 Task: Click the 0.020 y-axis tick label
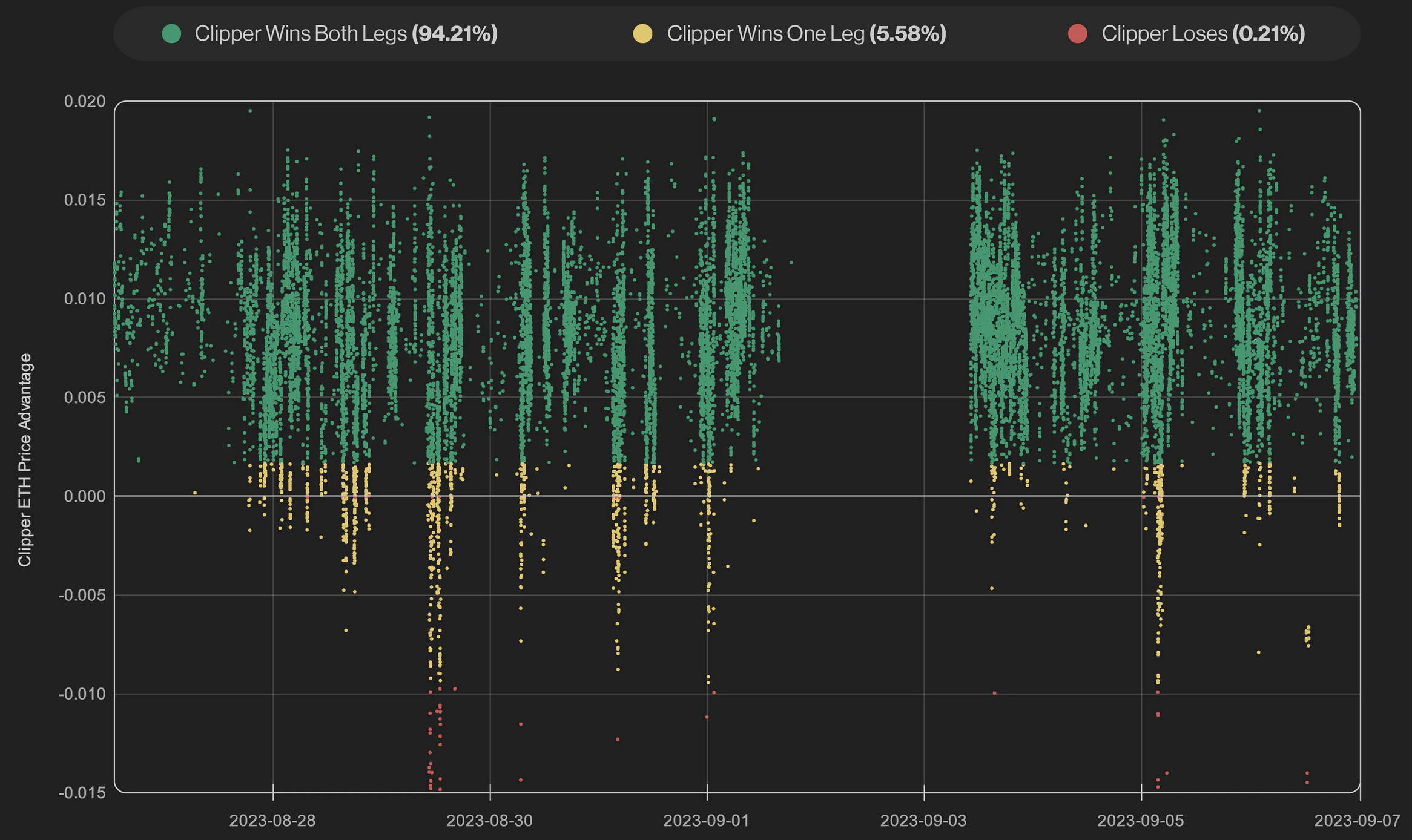[x=85, y=101]
